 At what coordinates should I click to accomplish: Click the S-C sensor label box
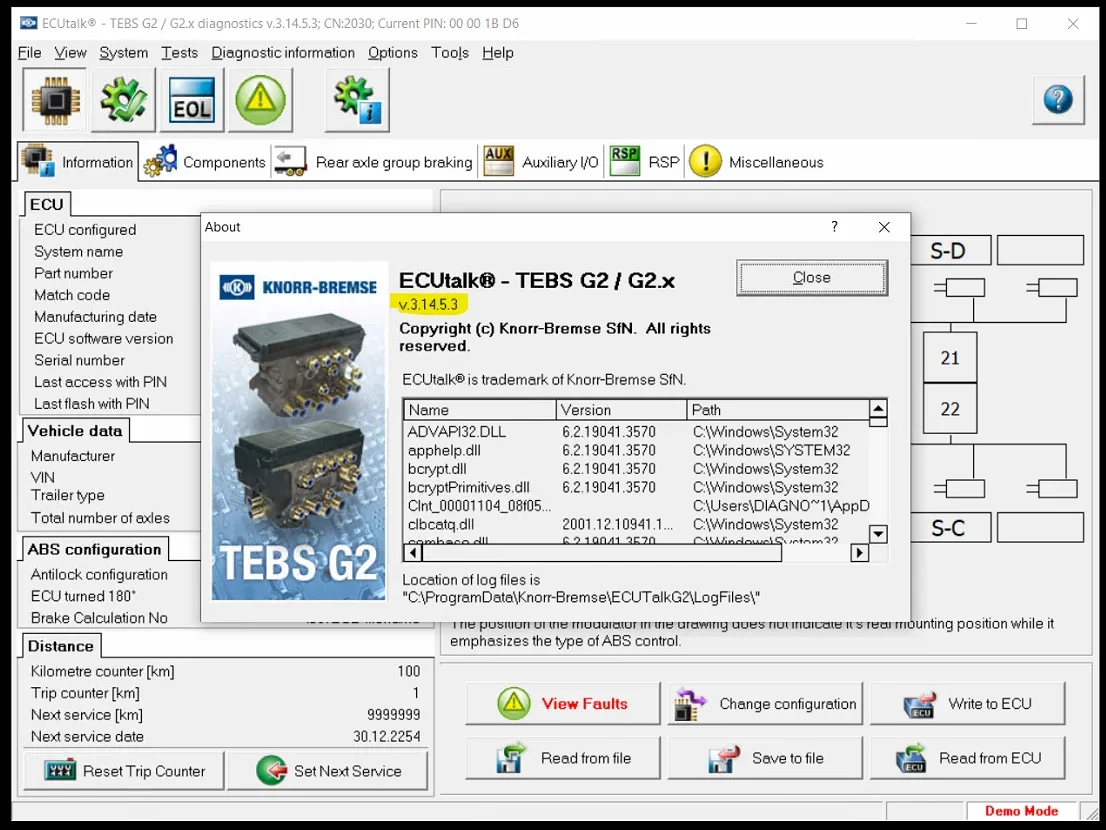tap(949, 527)
